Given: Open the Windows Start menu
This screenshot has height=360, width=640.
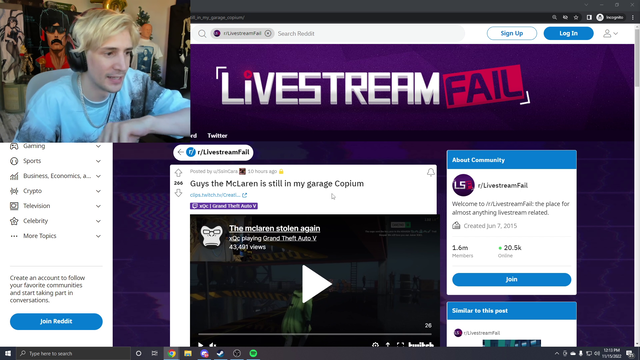Looking at the screenshot, I should coord(8,353).
